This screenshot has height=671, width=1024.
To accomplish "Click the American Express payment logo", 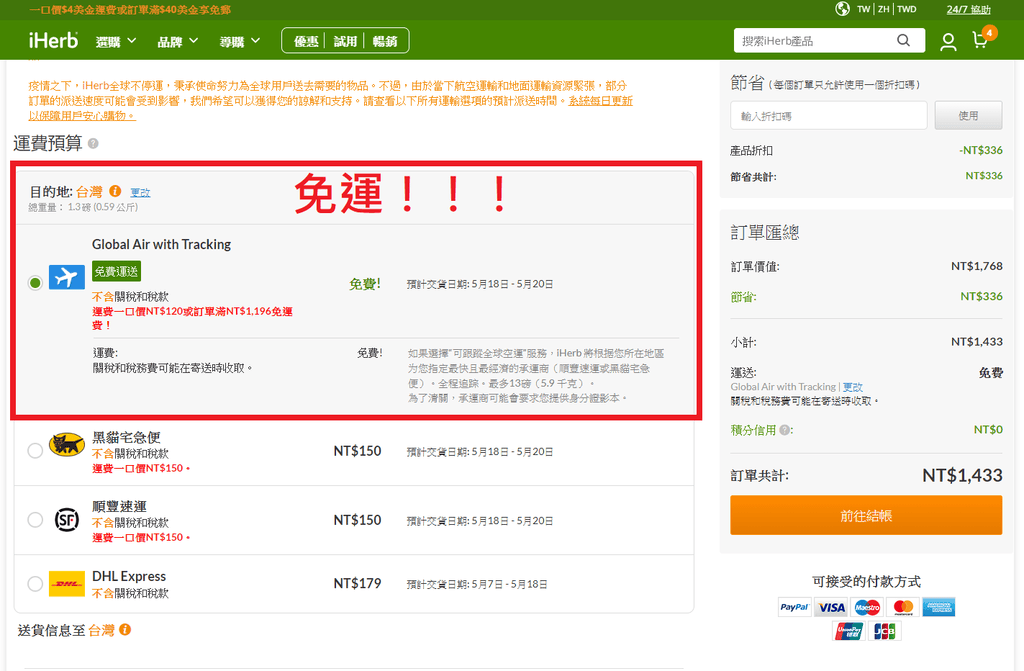I will [939, 607].
